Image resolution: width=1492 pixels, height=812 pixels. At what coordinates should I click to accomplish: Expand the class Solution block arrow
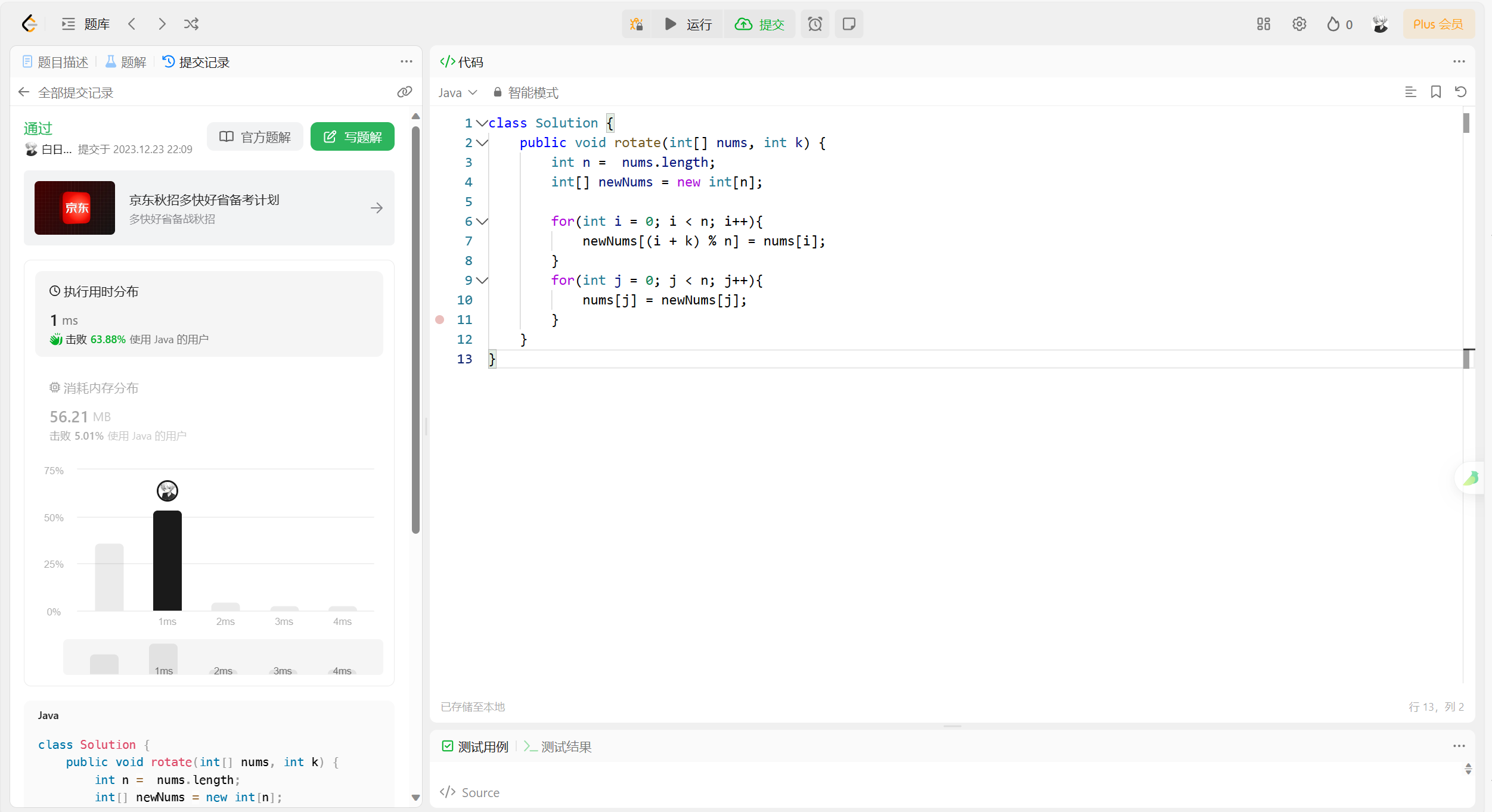pos(481,123)
